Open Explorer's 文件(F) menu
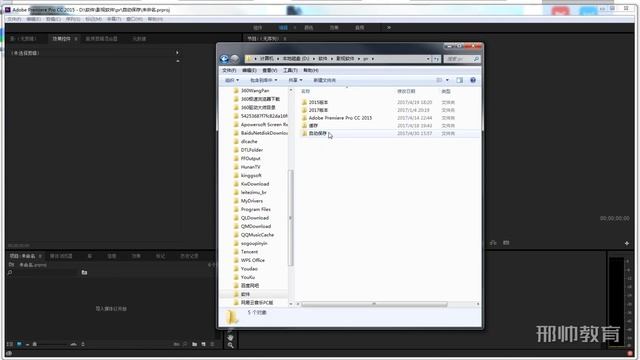Viewport: 640px width, 360px height. point(229,70)
